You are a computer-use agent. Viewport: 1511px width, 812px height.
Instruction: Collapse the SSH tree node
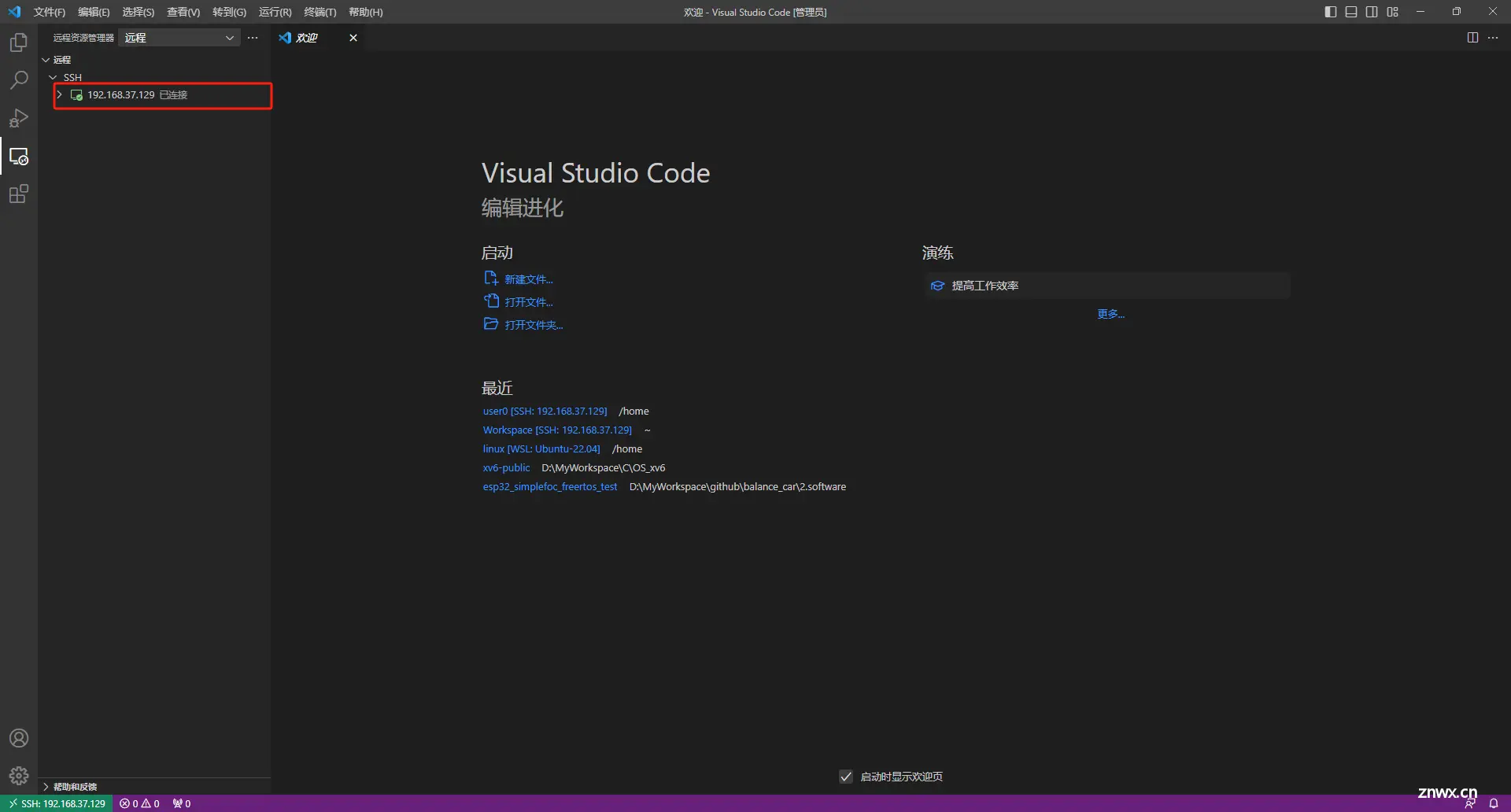point(53,77)
